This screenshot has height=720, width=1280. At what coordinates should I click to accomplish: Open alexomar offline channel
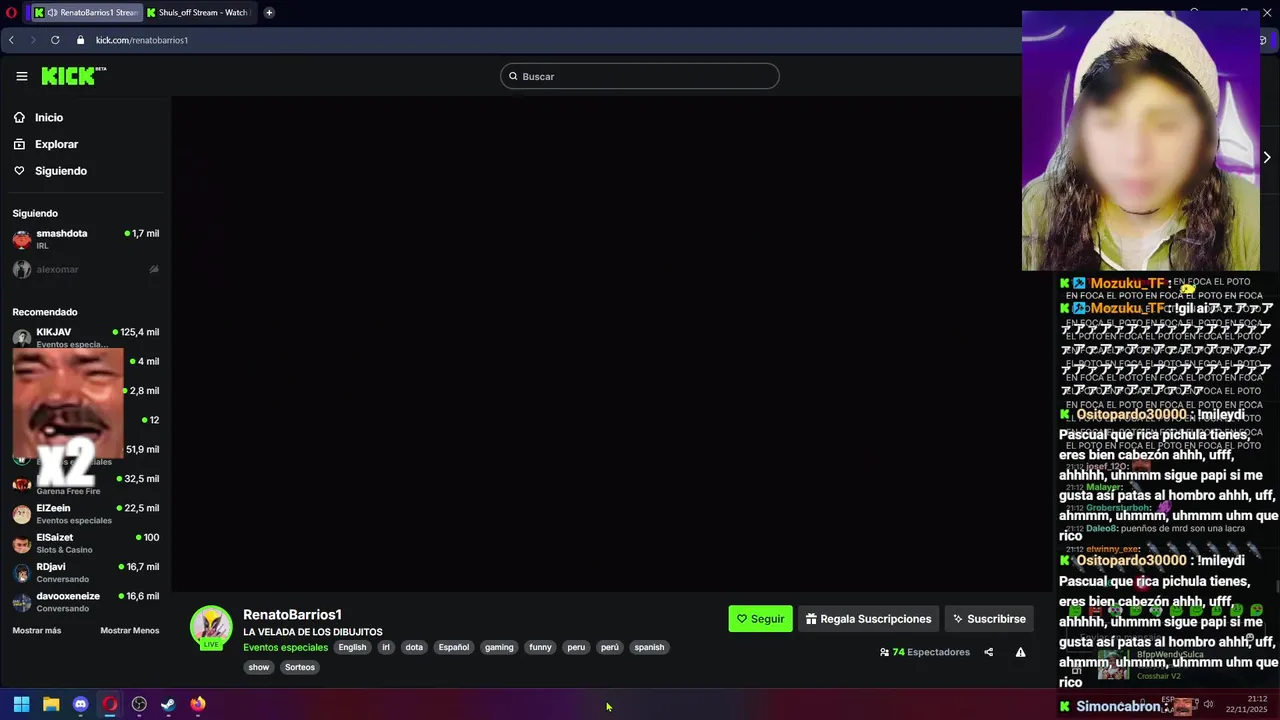85,269
